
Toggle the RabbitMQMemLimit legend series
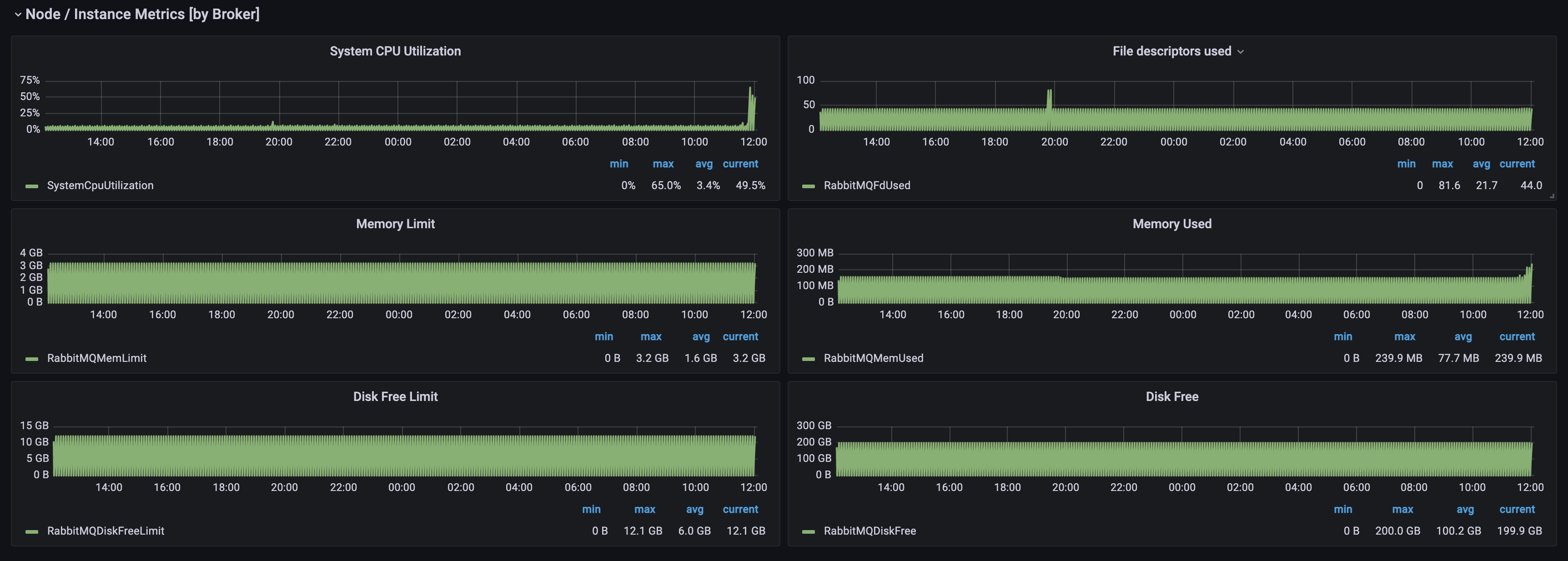tap(97, 358)
